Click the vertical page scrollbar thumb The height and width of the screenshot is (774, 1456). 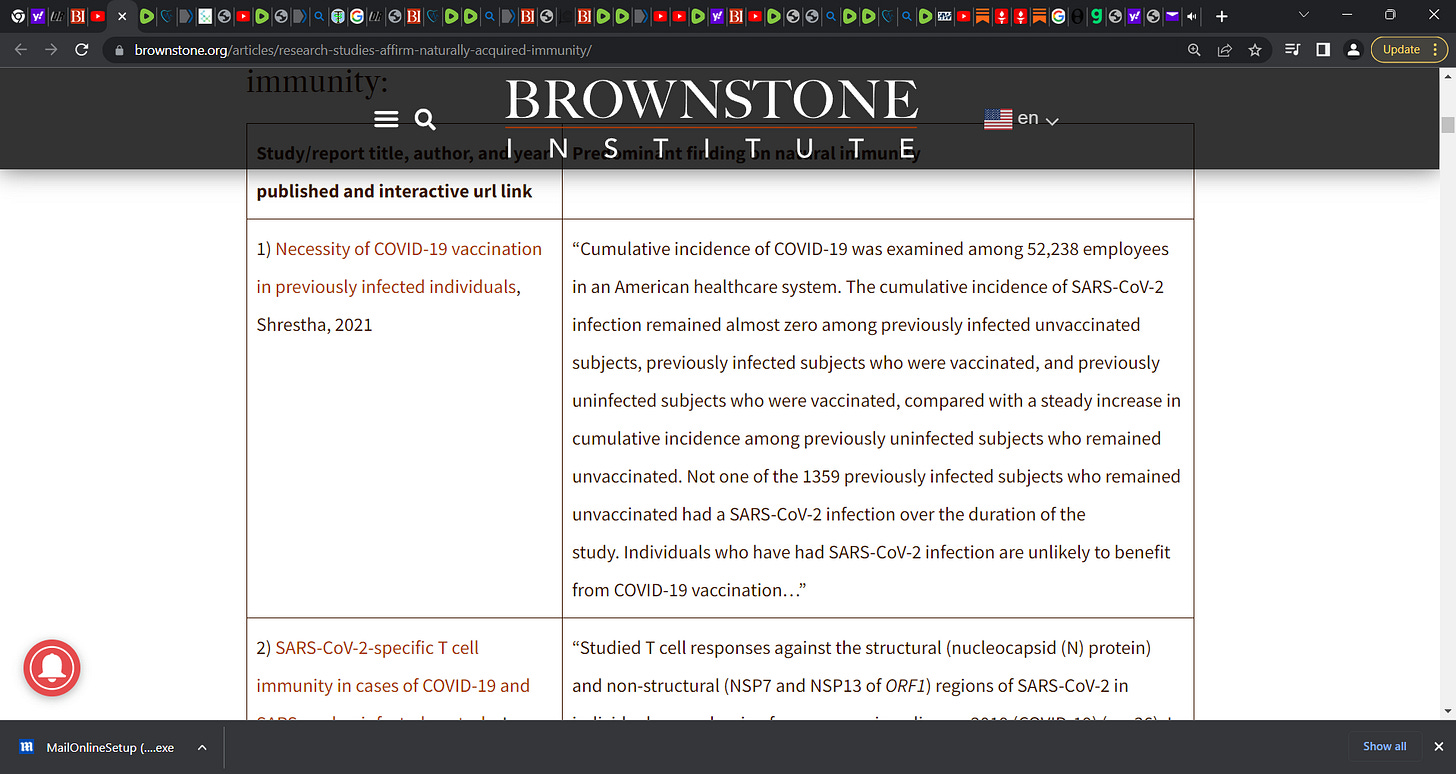pos(1446,124)
